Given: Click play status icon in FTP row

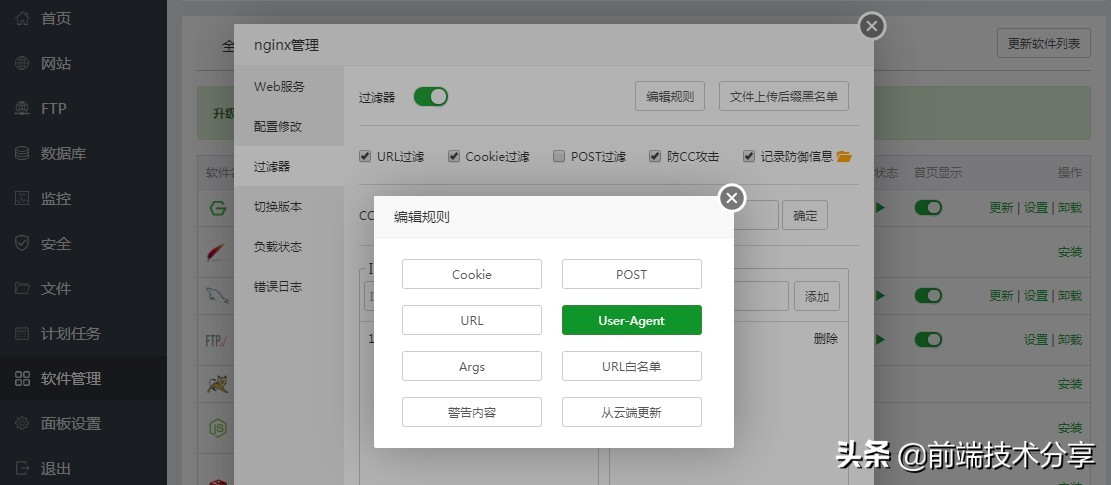Looking at the screenshot, I should 880,340.
